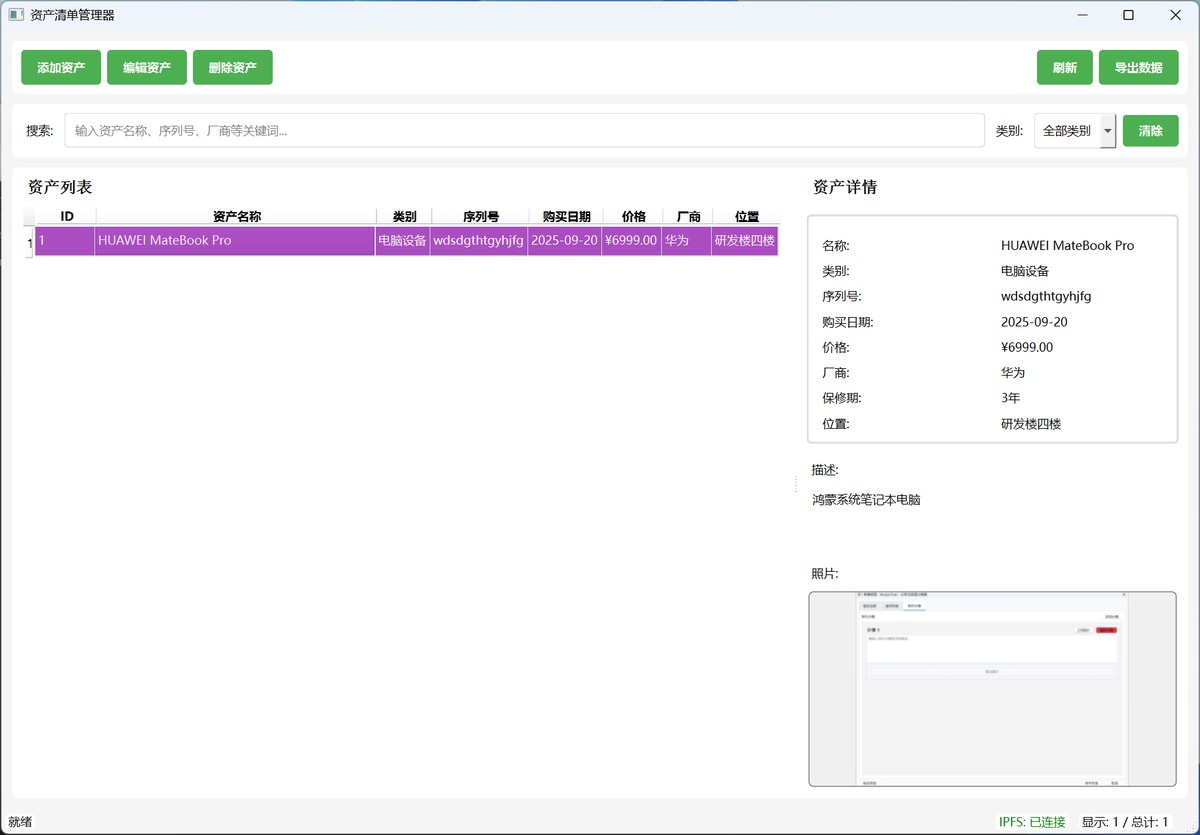Click the asset photo thumbnail
Image resolution: width=1200 pixels, height=835 pixels.
[x=992, y=689]
